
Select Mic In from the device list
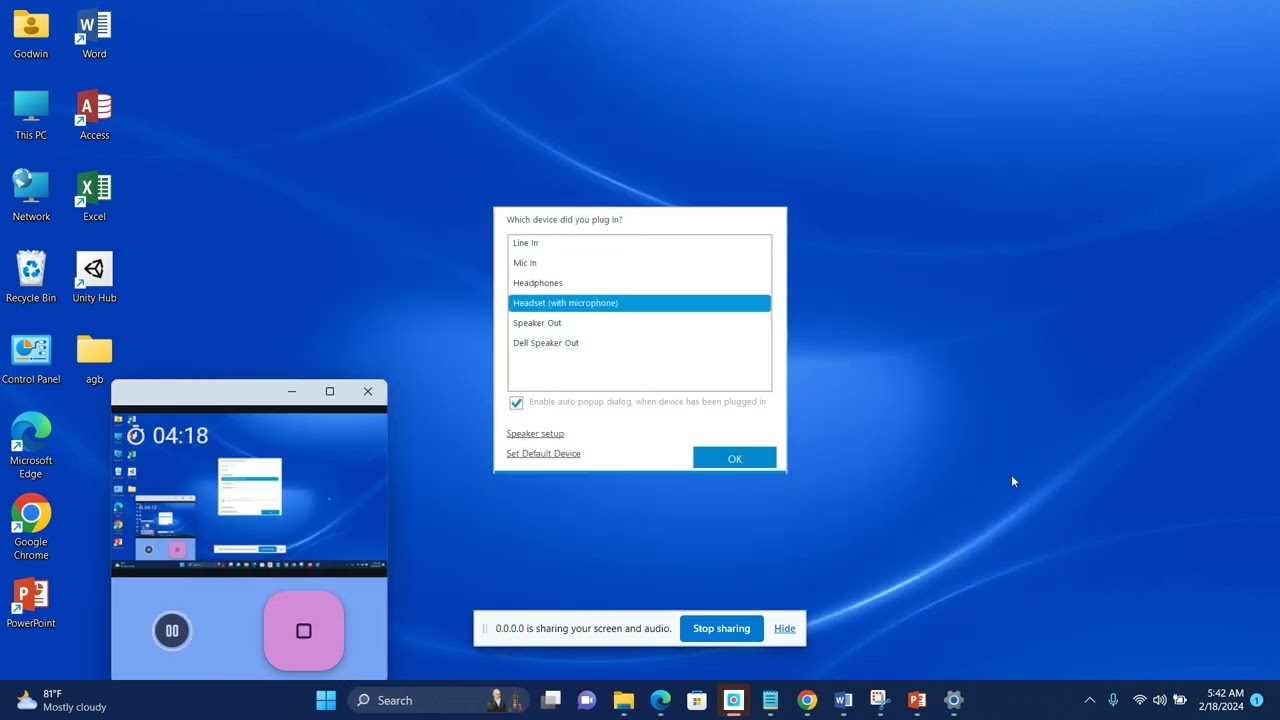(x=639, y=263)
